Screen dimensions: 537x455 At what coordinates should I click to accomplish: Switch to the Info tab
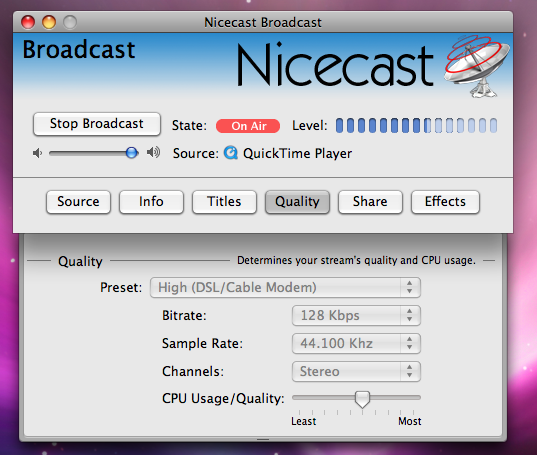pyautogui.click(x=151, y=202)
